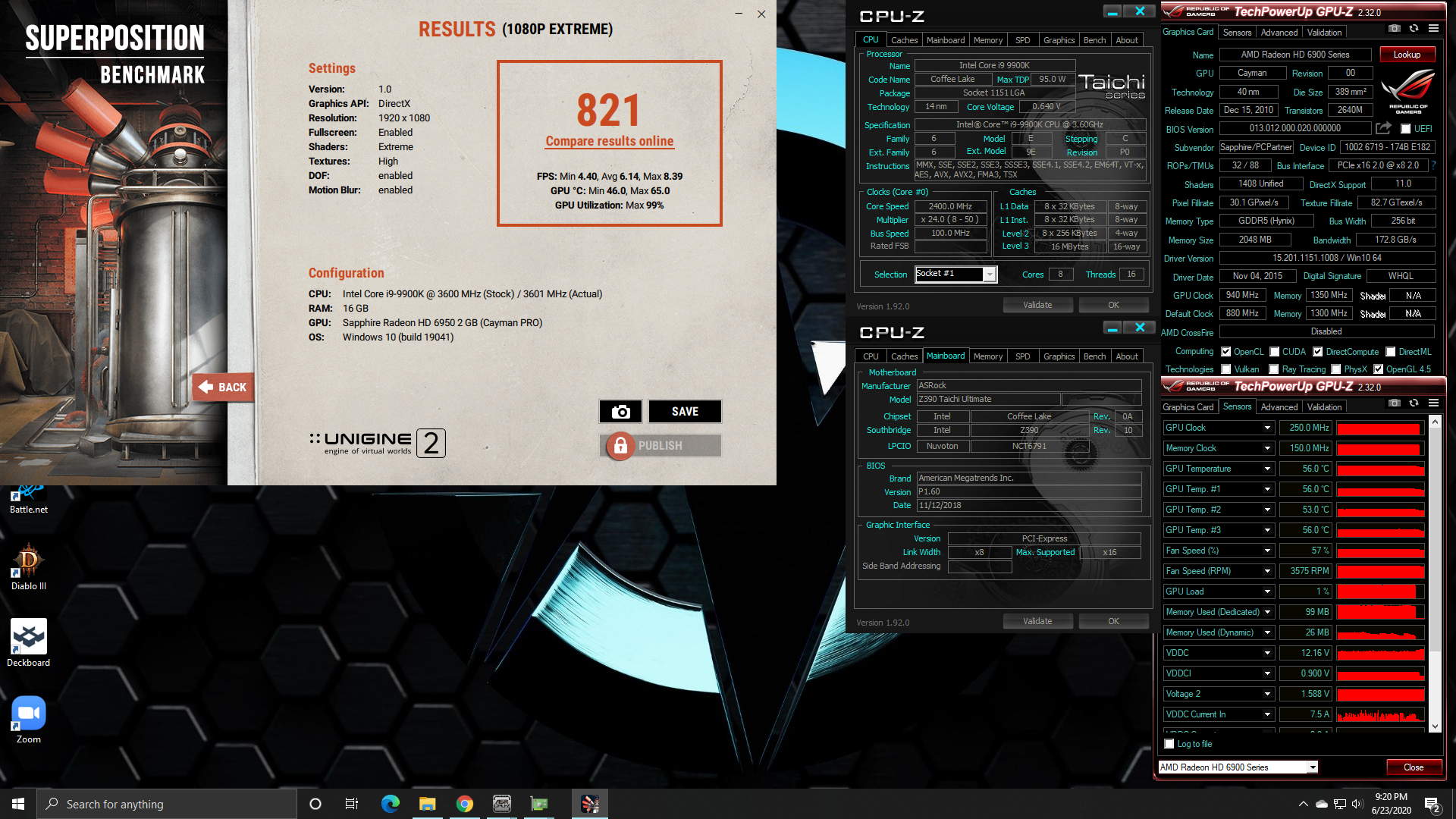Toggle the CUDA checkbox
Viewport: 1456px width, 819px height.
click(x=1275, y=352)
